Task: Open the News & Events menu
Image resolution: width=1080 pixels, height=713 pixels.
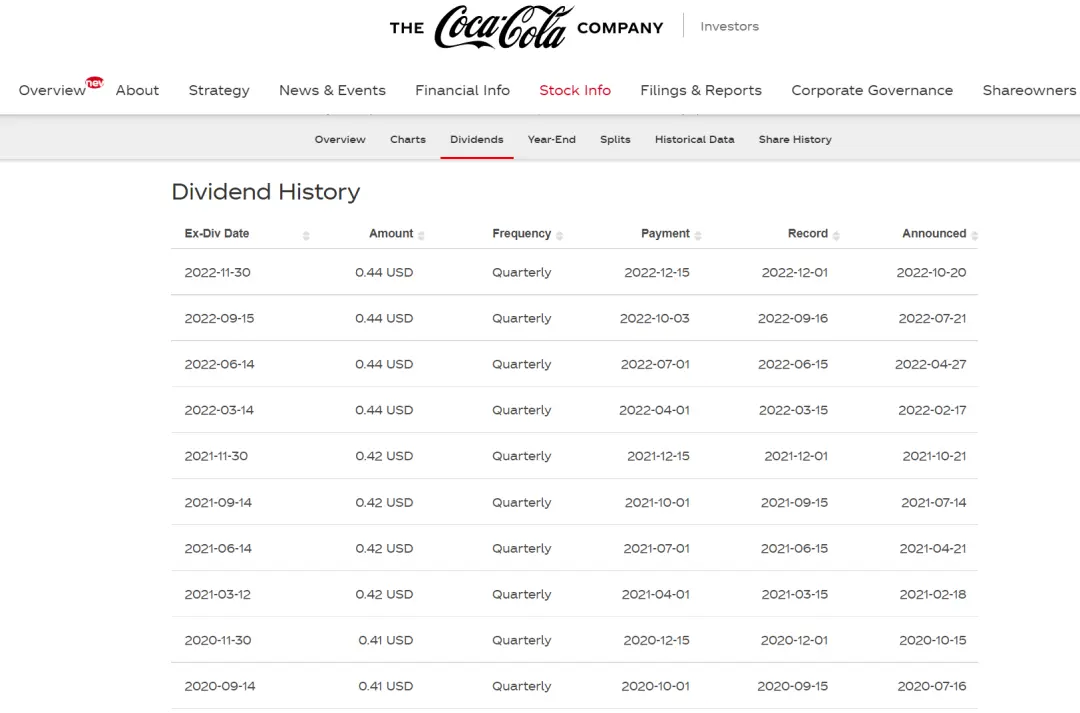Action: coord(332,90)
